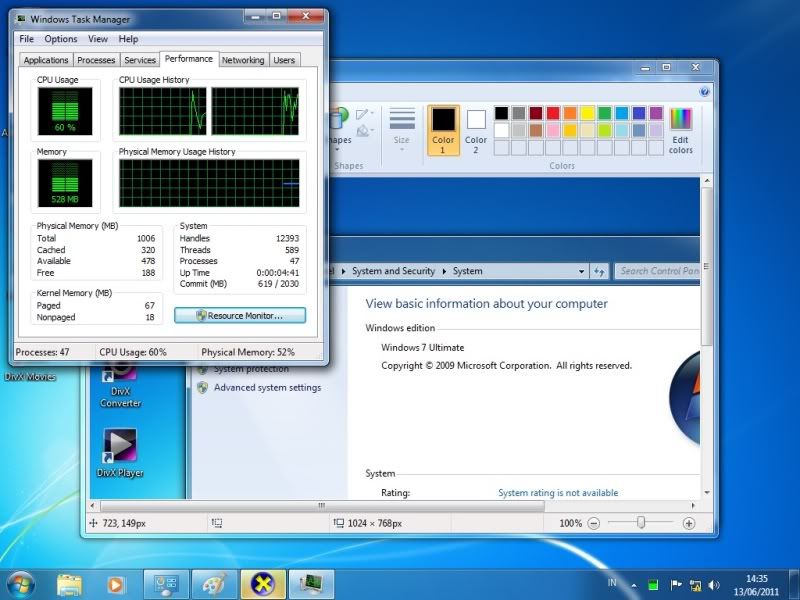Open Action Center flag tray icon
Viewport: 800px width, 600px height.
(676, 585)
